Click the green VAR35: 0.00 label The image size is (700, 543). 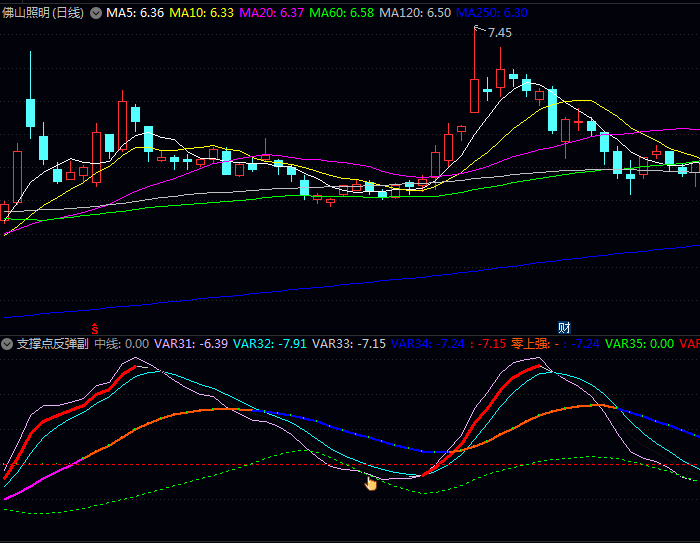click(x=639, y=343)
